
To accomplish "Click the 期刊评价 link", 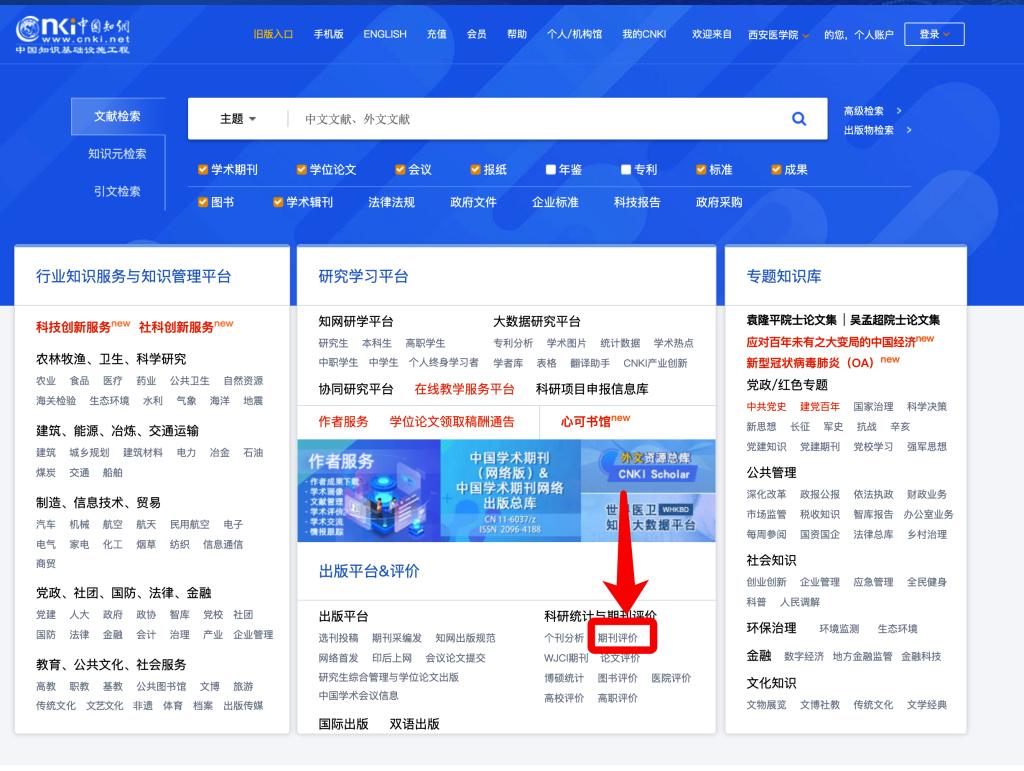I will click(617, 638).
